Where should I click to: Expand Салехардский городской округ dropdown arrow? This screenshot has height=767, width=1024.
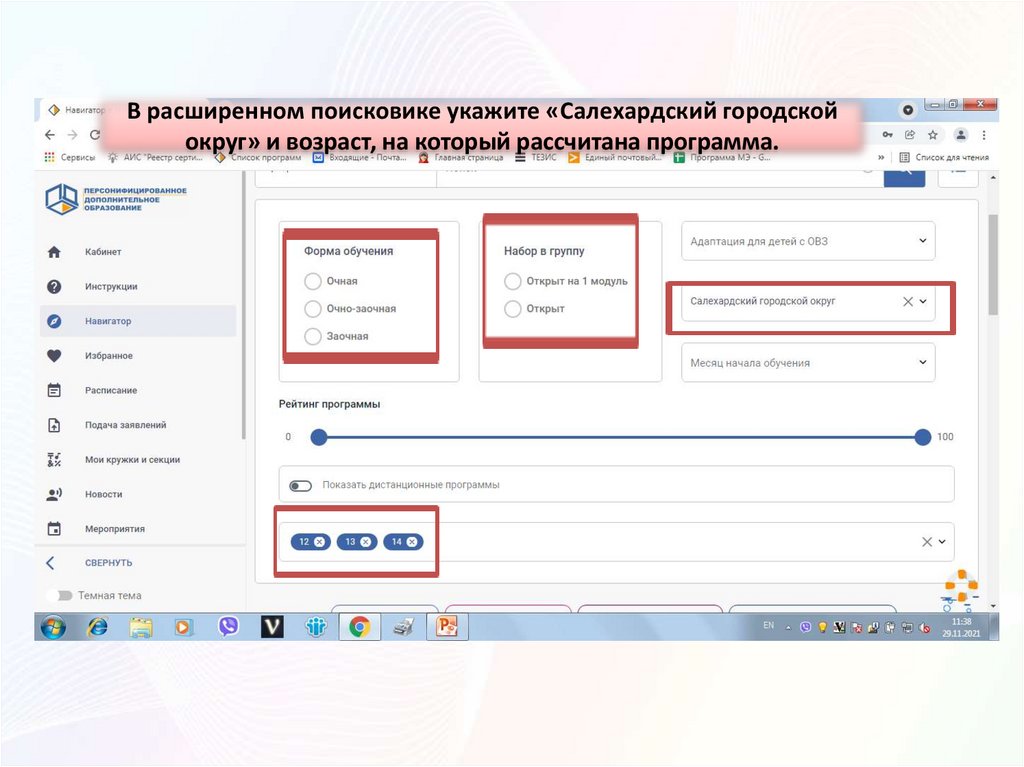(923, 301)
